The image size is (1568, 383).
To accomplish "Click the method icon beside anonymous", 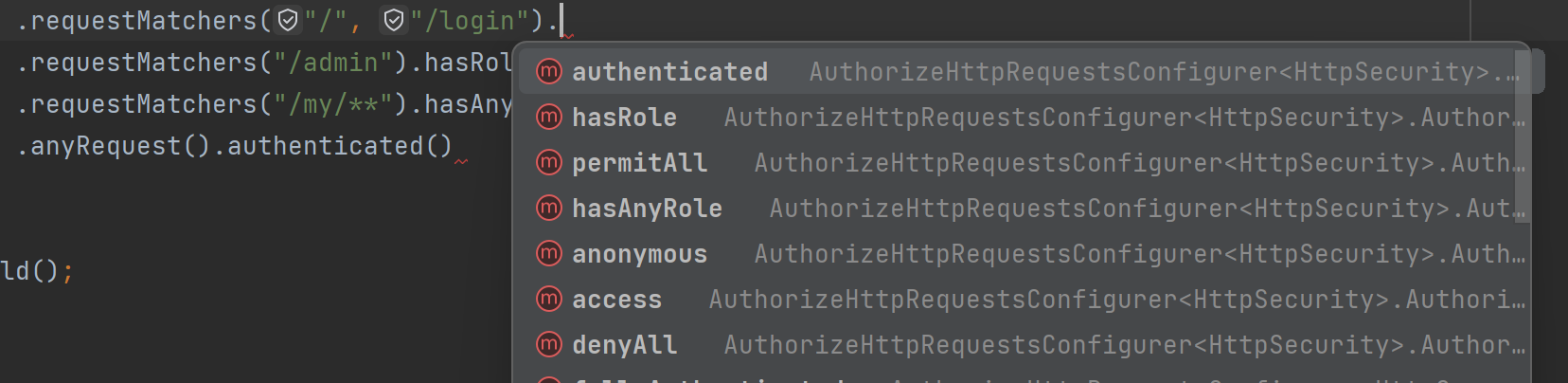I will point(549,253).
